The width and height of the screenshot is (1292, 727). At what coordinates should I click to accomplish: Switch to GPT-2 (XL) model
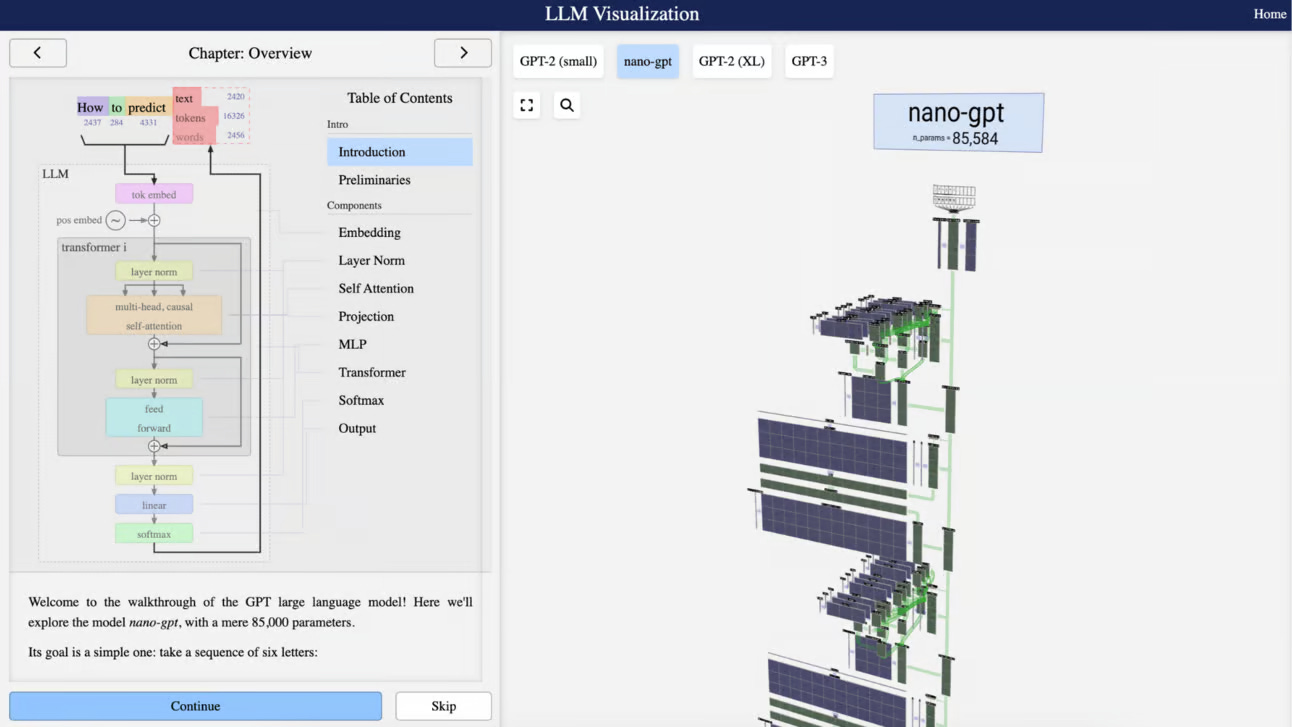pyautogui.click(x=732, y=61)
